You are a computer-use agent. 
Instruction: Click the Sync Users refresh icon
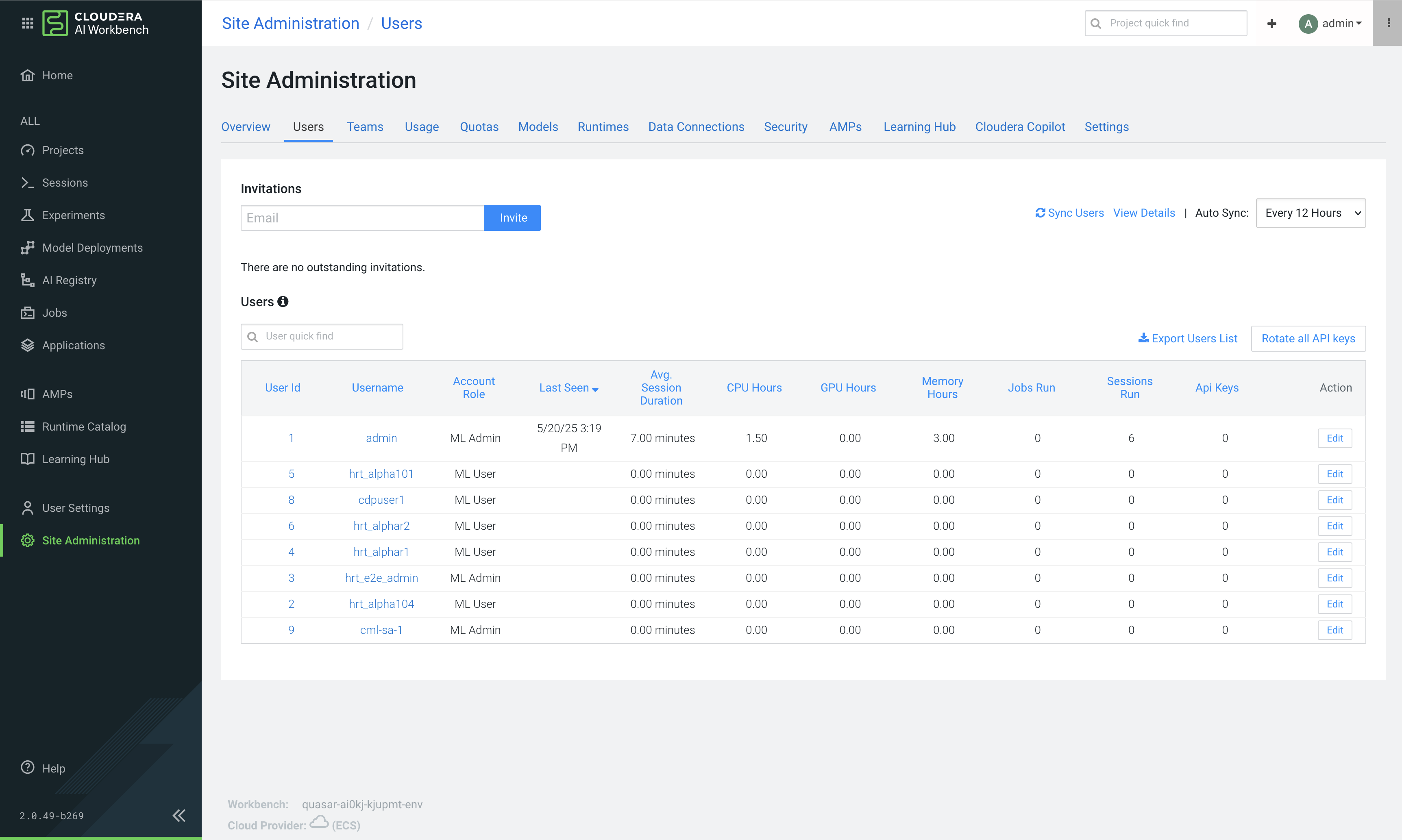coord(1040,213)
